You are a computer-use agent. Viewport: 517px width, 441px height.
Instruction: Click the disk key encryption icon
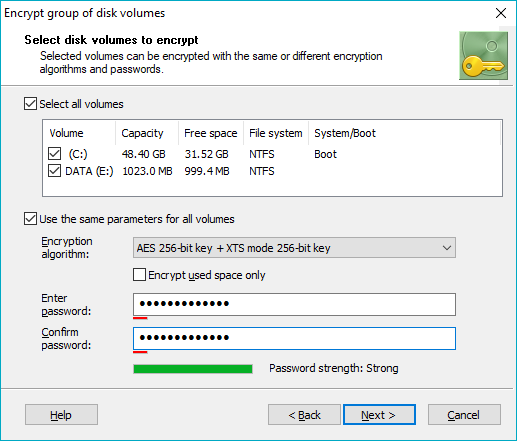tap(483, 56)
